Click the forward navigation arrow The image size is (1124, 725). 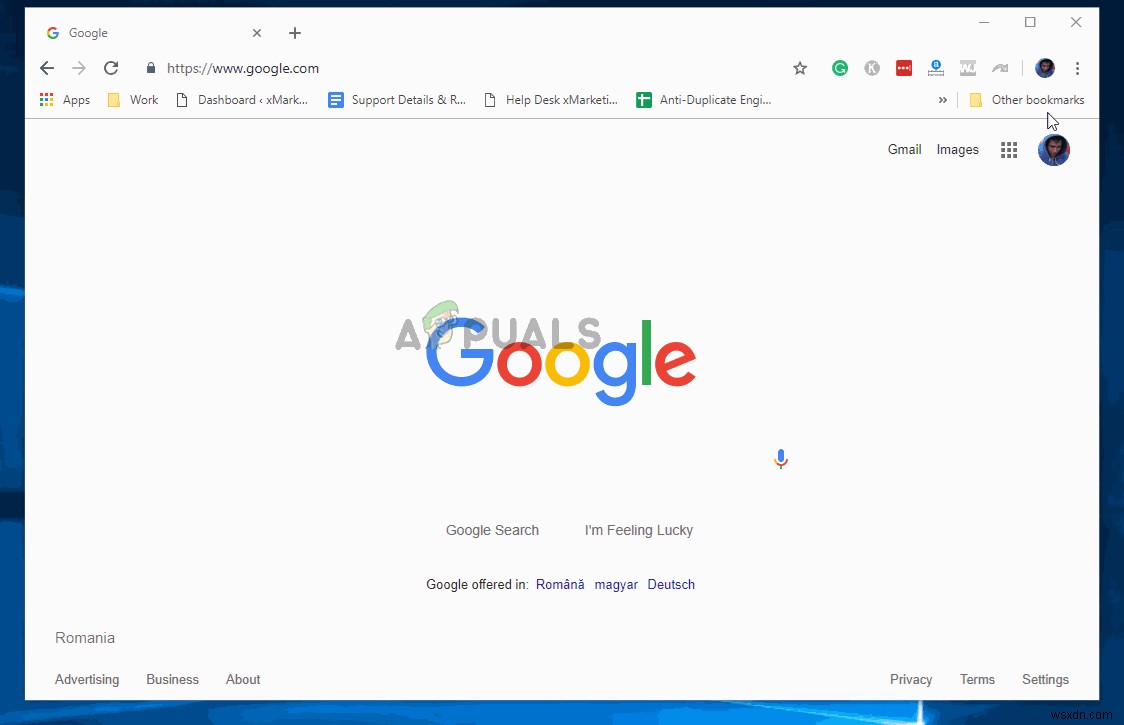(79, 68)
